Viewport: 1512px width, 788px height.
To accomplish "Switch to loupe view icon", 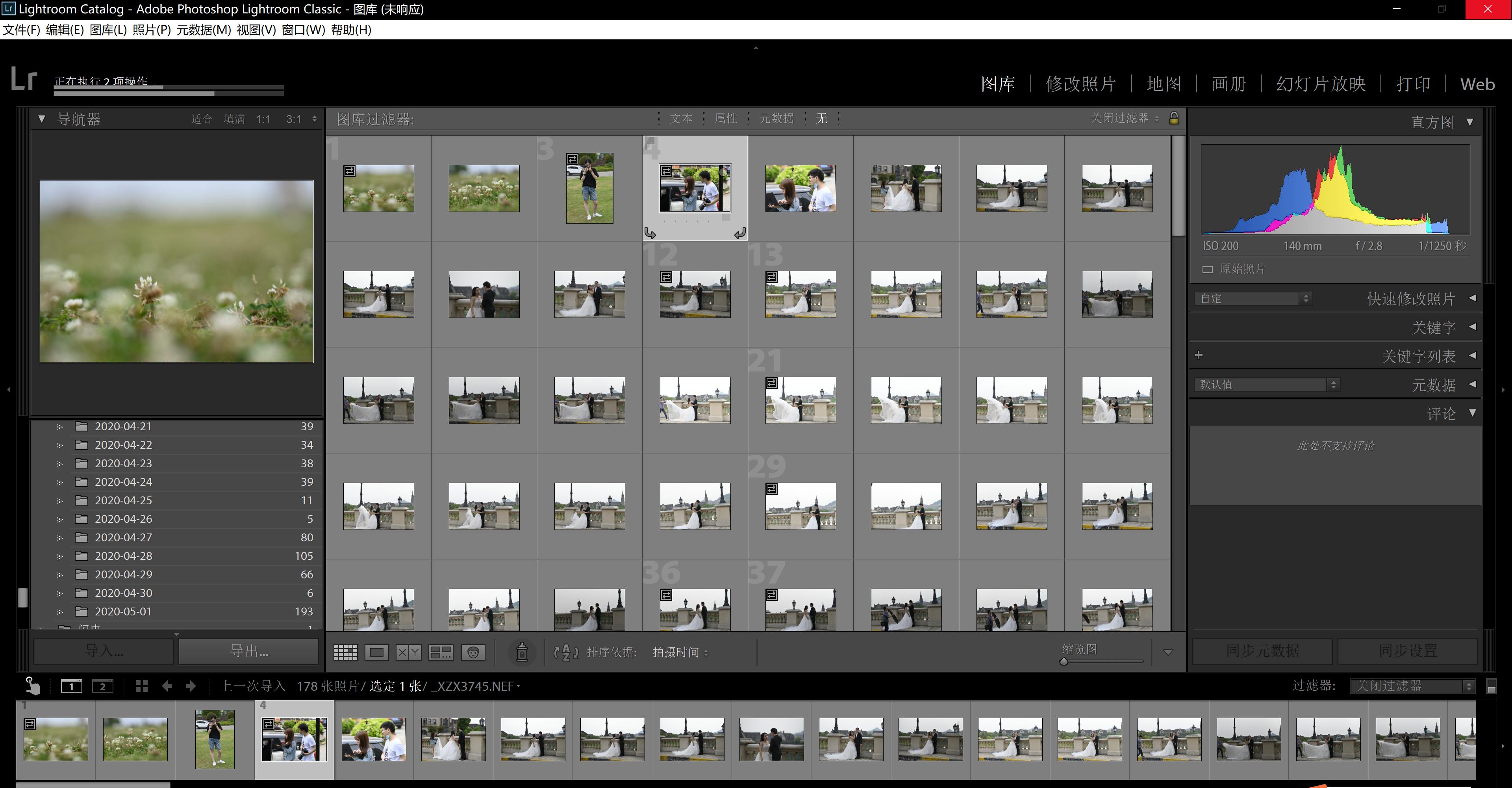I will click(x=377, y=652).
